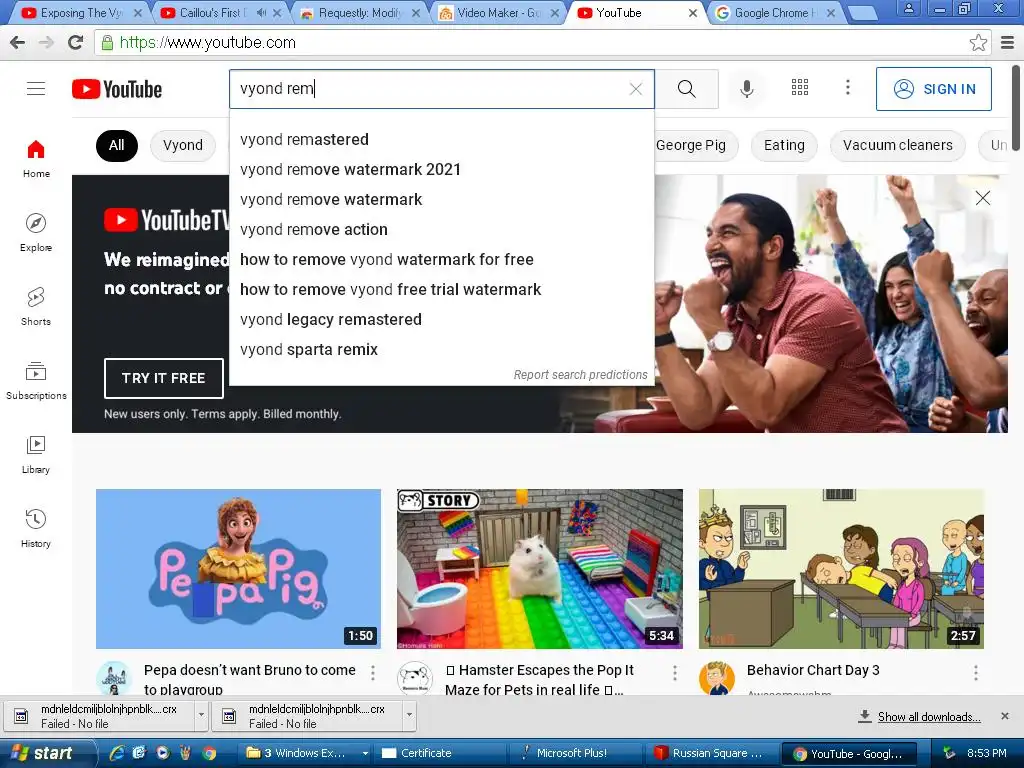Viewport: 1024px width, 768px height.
Task: Start voice search with the microphone
Action: 746,89
